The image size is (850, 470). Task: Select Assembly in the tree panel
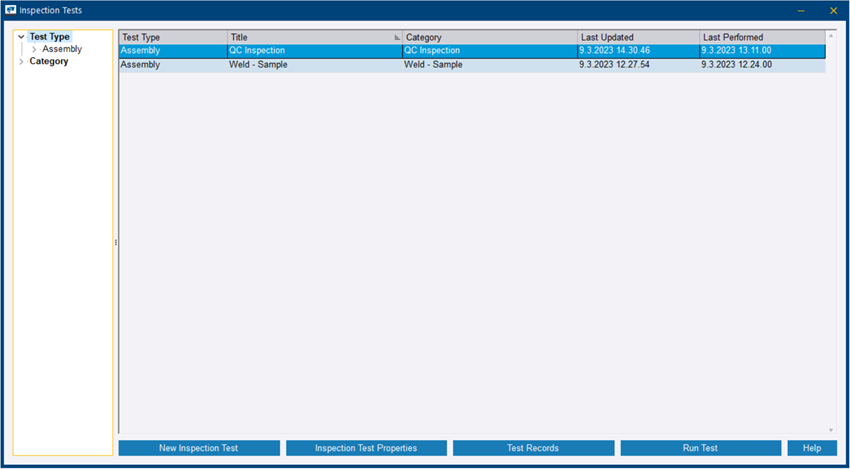click(62, 49)
